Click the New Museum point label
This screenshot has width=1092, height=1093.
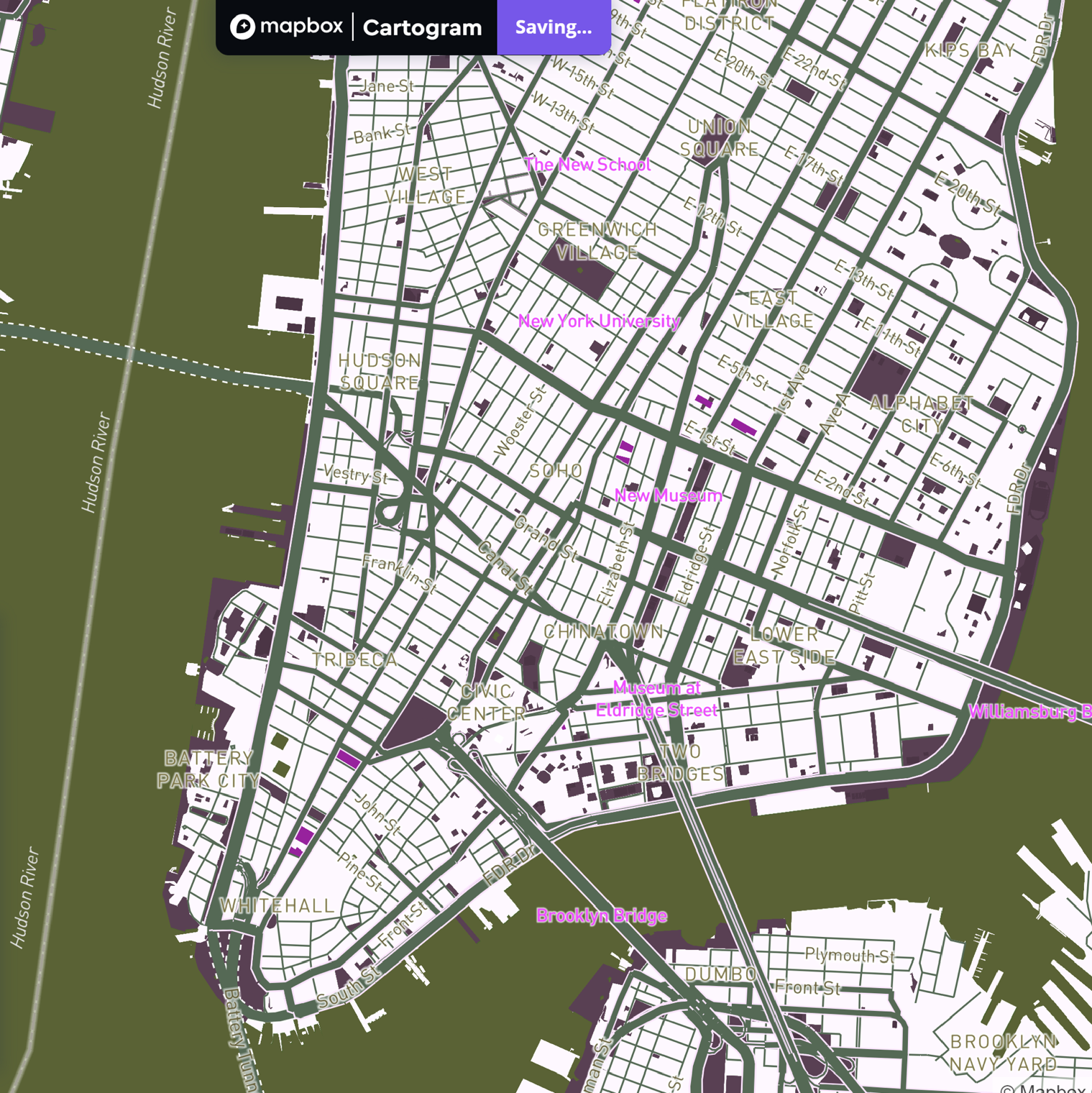(668, 495)
